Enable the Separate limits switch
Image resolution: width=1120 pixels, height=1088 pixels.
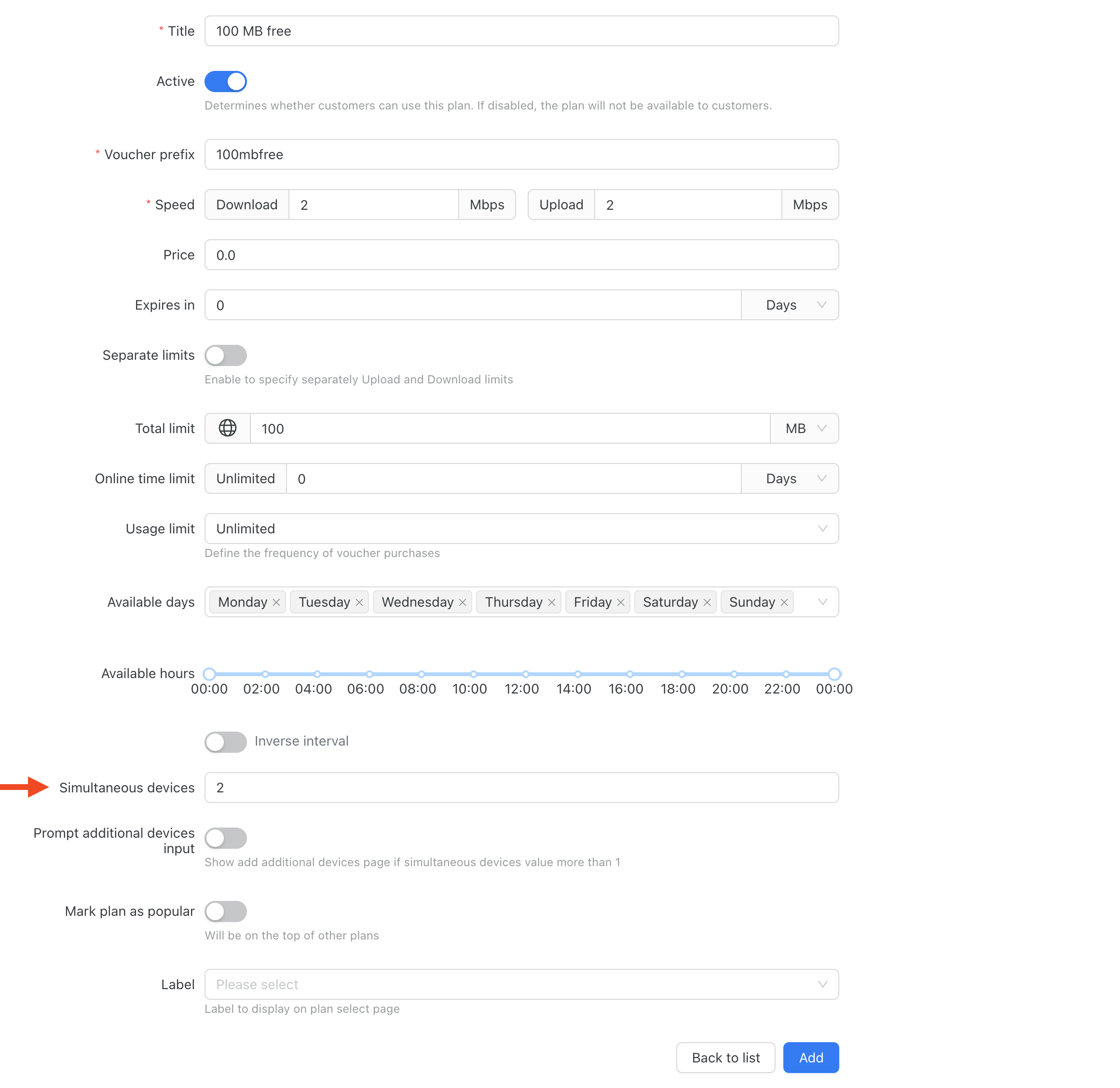[x=226, y=355]
